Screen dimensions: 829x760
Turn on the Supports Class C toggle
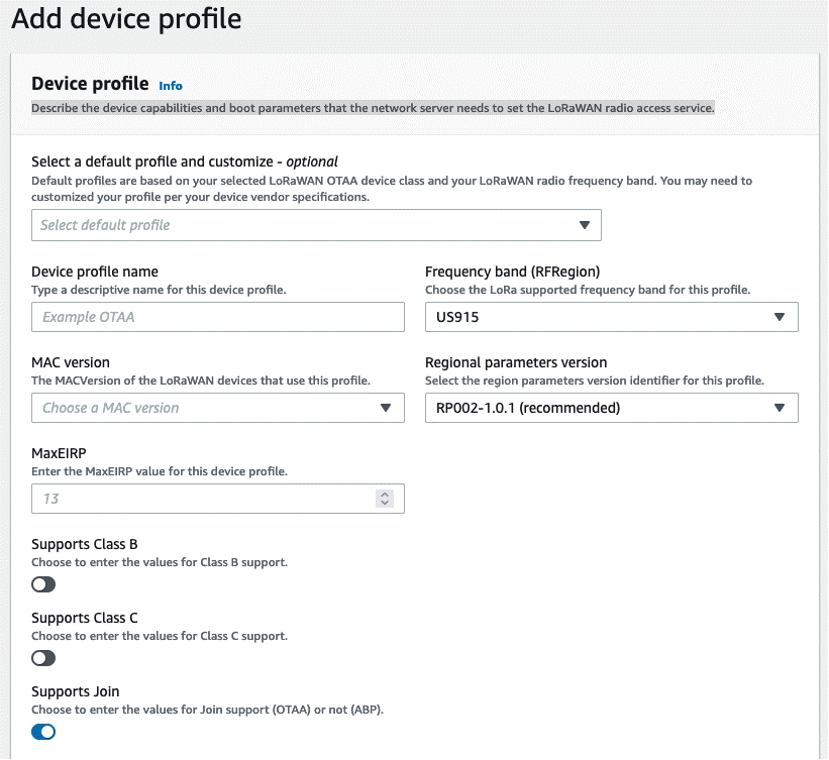click(43, 658)
